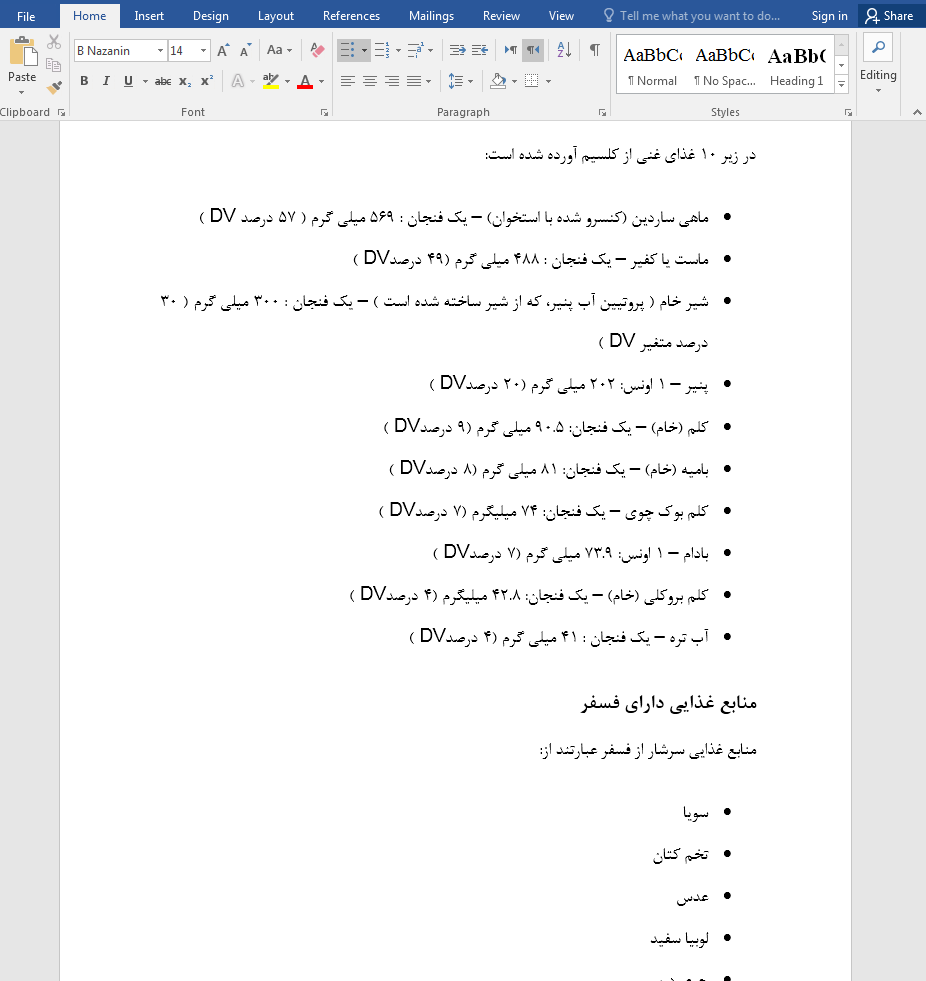Increase font size with grow font icon

point(223,51)
